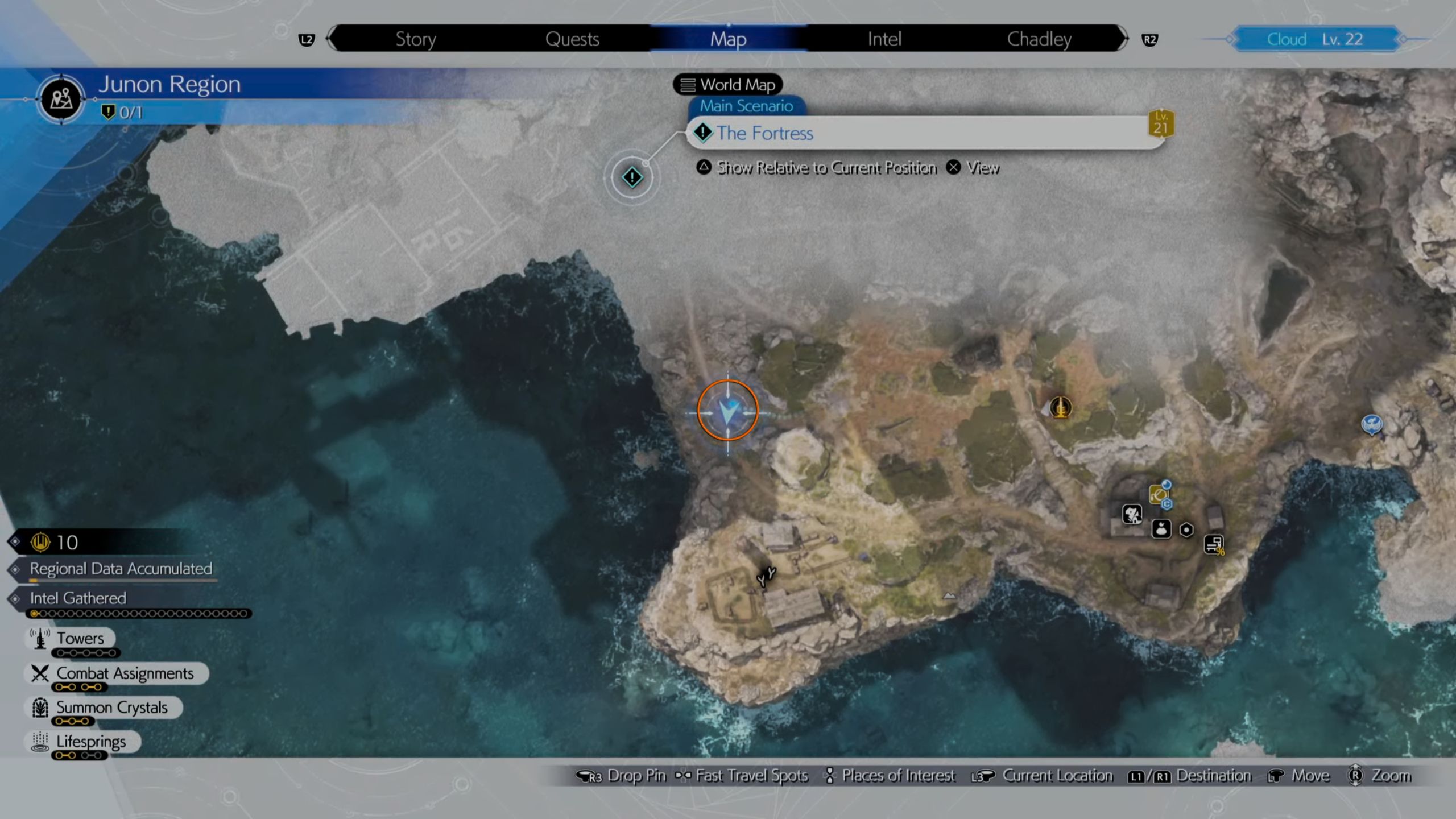This screenshot has width=1456, height=819.
Task: Click the Combat Assignments label
Action: 125,673
